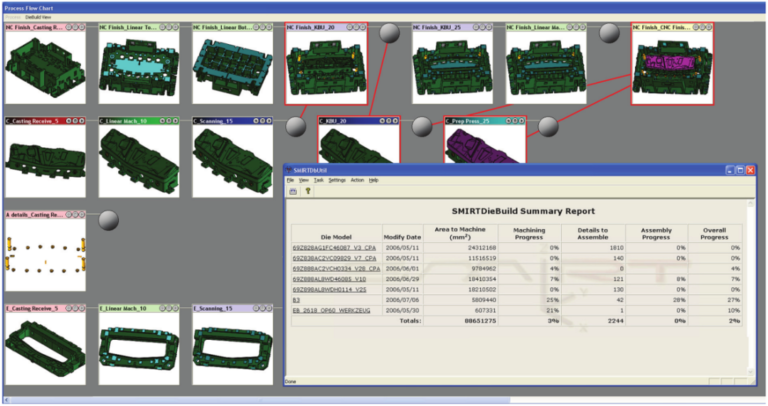Open the View menu in SMIRTDieUtil
Image resolution: width=768 pixels, height=406 pixels.
[304, 180]
